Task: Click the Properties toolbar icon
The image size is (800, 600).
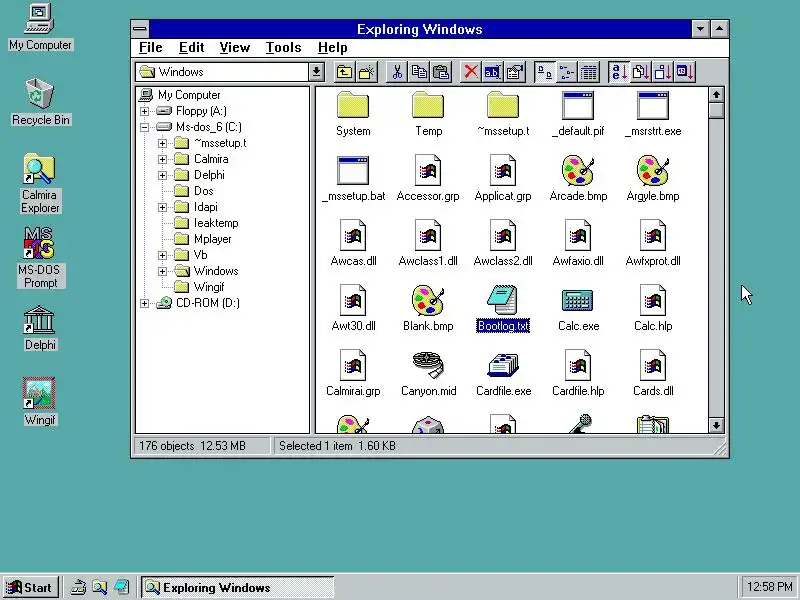Action: 515,72
